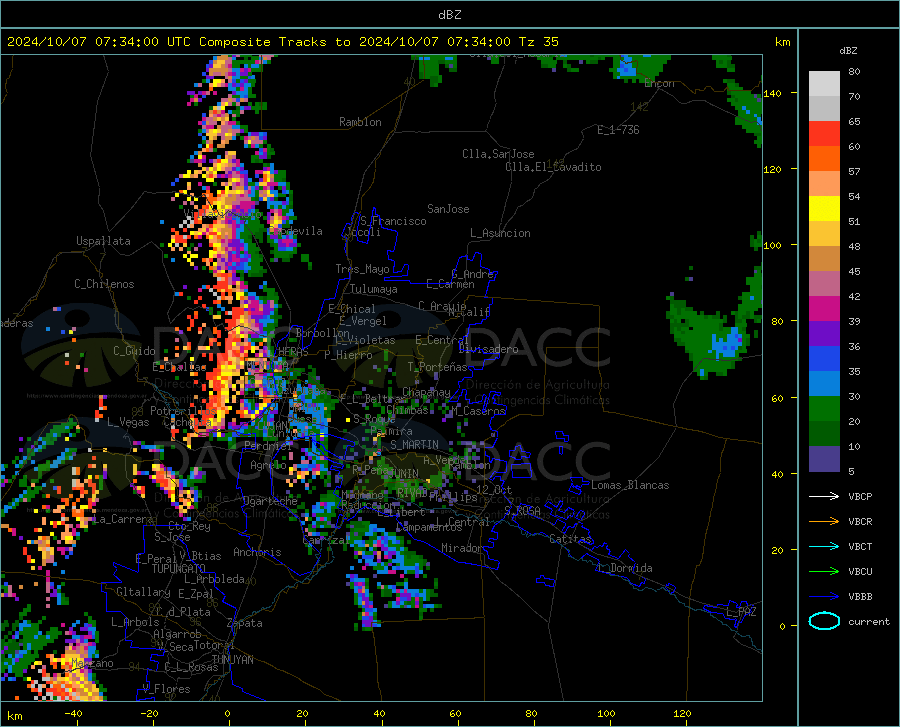Click the 'Lomas_Blancas' place label
The height and width of the screenshot is (727, 900).
(630, 485)
